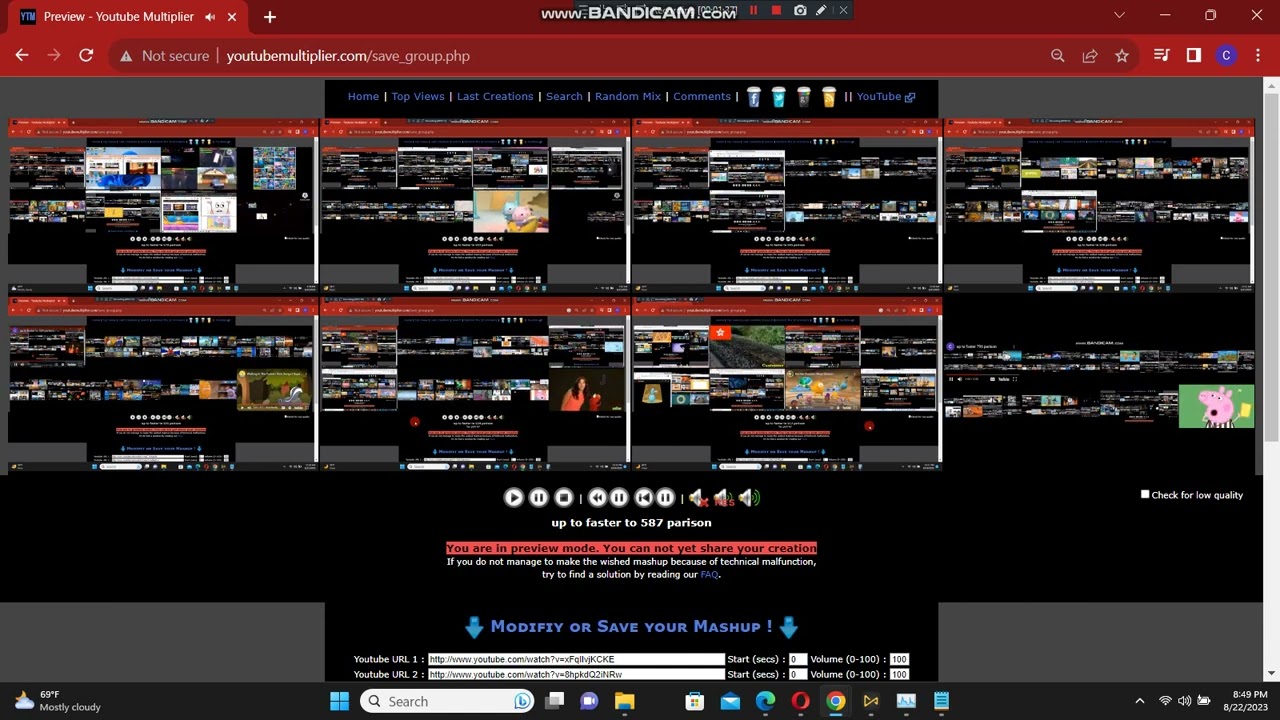This screenshot has height=720, width=1280.
Task: Open Last Creations page
Action: click(x=495, y=96)
